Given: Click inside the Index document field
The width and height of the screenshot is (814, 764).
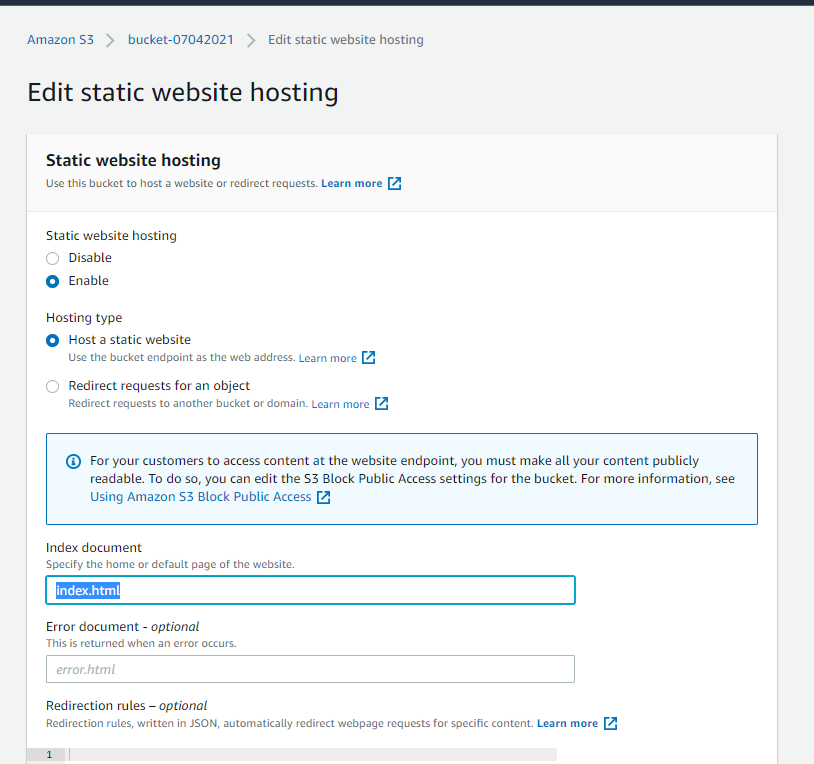Looking at the screenshot, I should [x=310, y=590].
